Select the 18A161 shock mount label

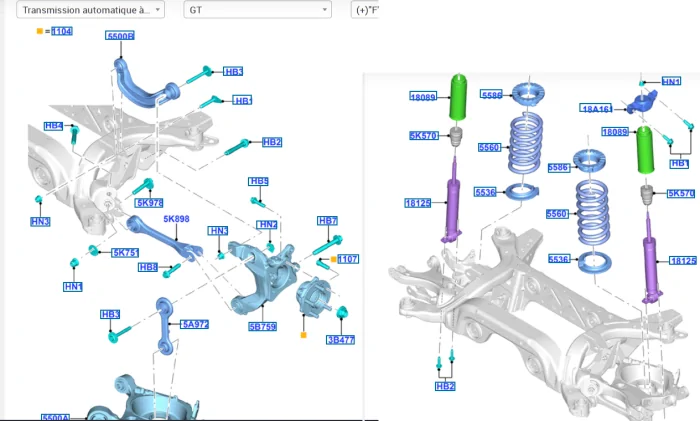point(596,108)
